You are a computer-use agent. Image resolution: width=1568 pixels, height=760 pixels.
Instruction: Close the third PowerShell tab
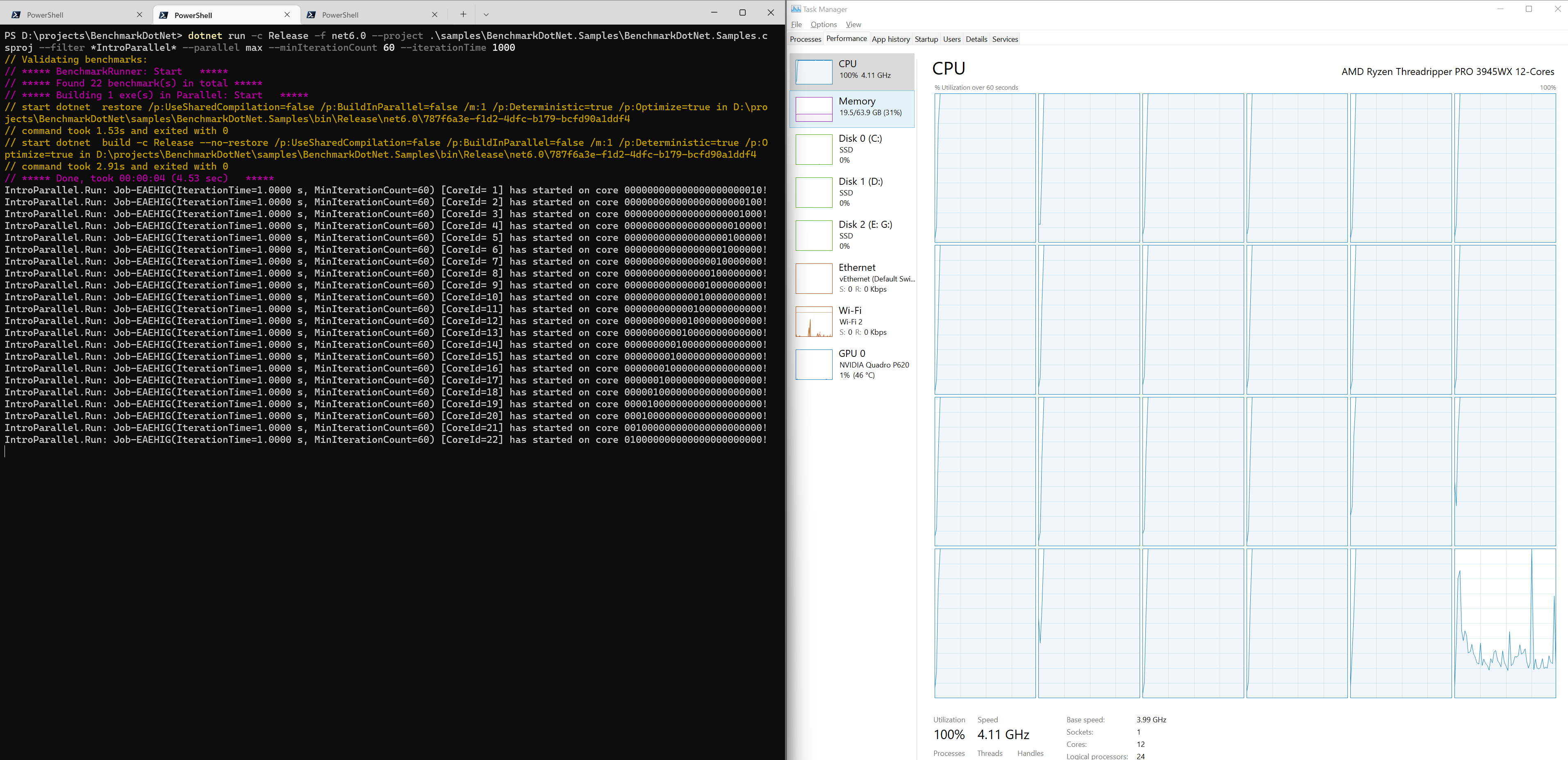434,15
